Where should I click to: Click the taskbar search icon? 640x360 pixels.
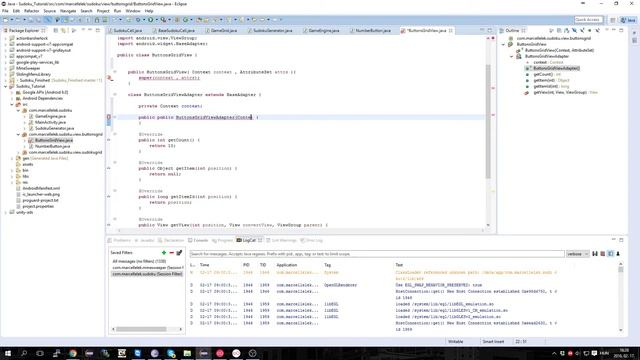coord(24,353)
